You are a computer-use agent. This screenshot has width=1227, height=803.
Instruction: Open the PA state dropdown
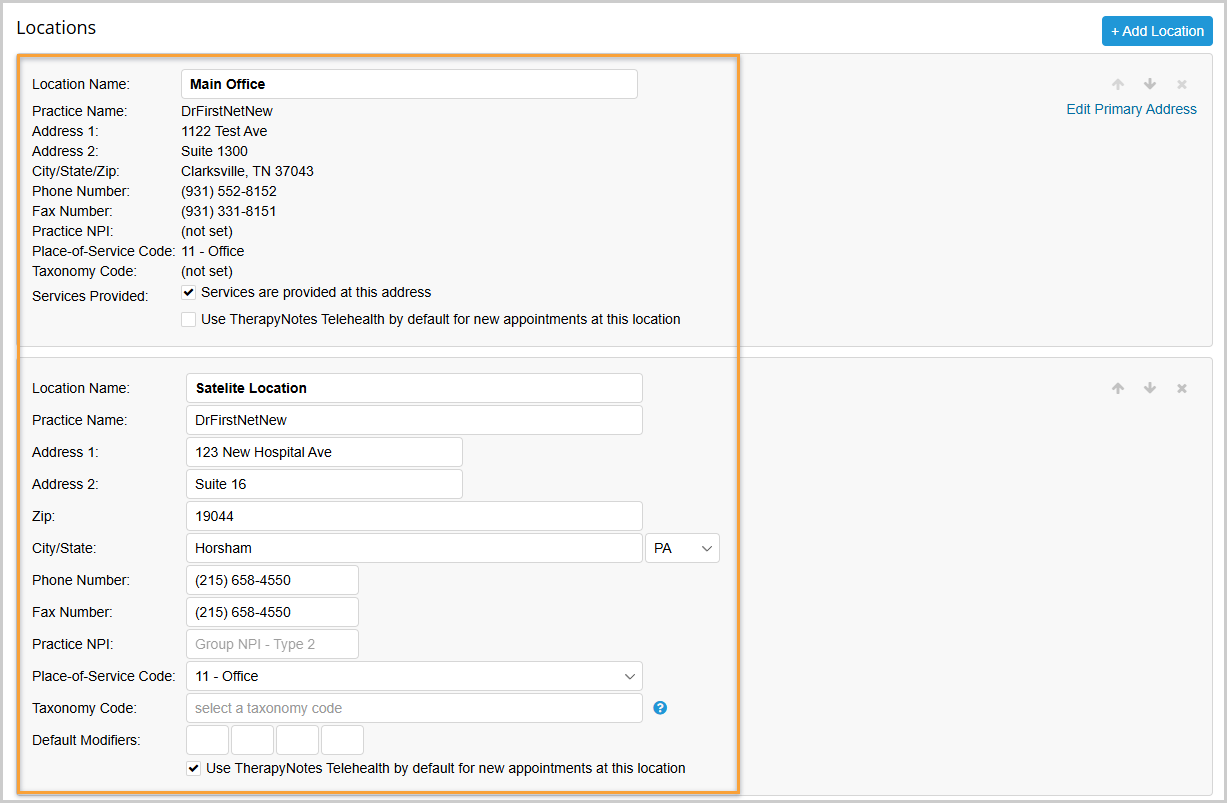(683, 548)
